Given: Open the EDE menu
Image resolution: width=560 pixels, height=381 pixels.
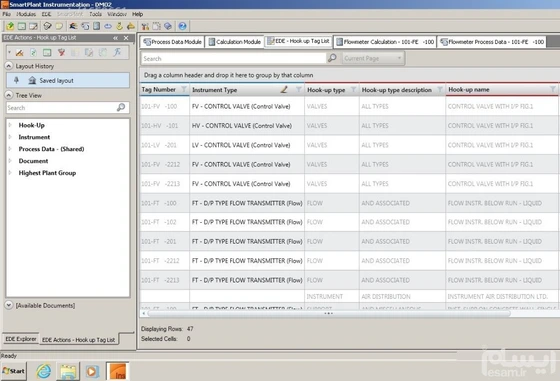Looking at the screenshot, I should point(46,14).
